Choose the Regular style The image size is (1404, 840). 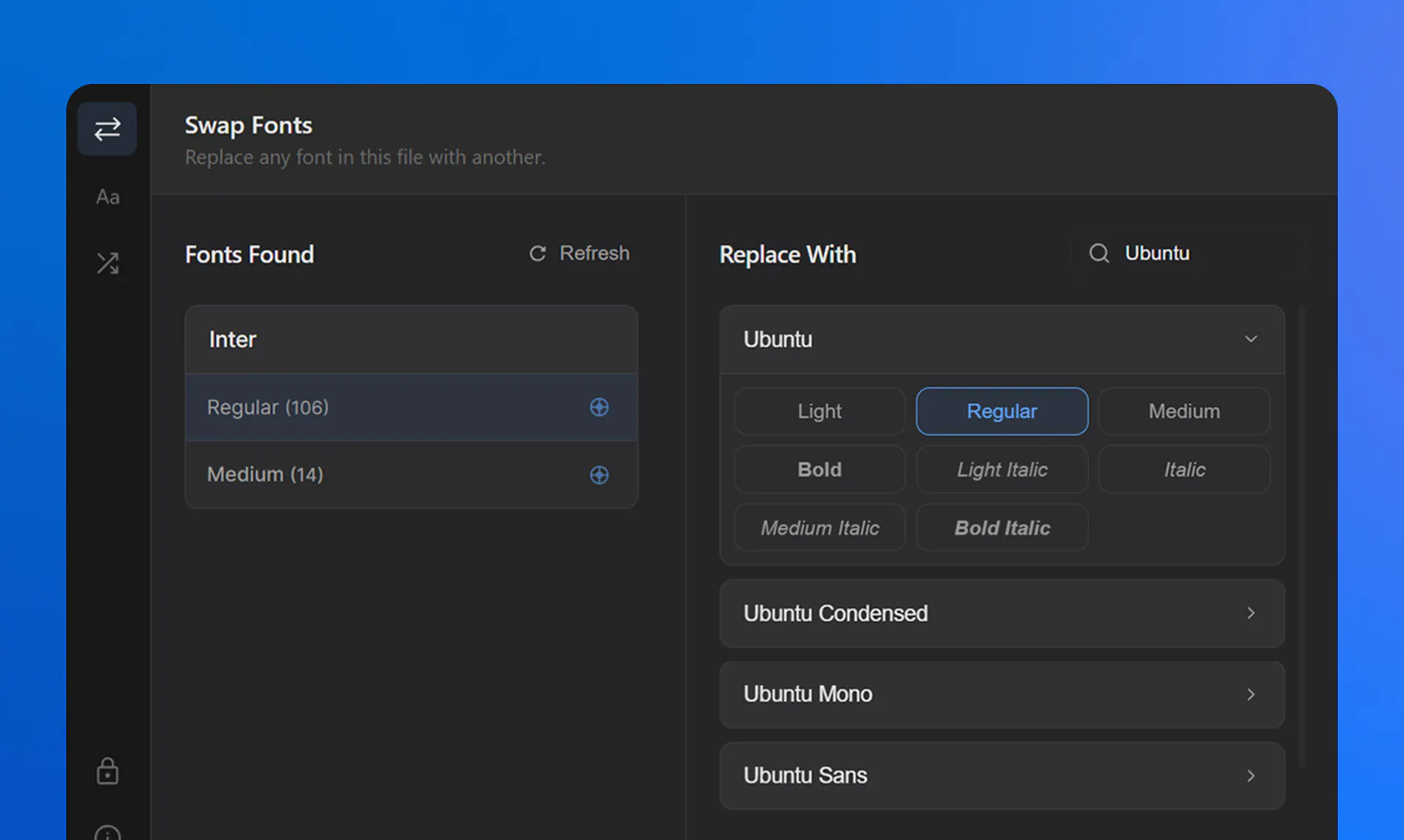tap(1002, 411)
